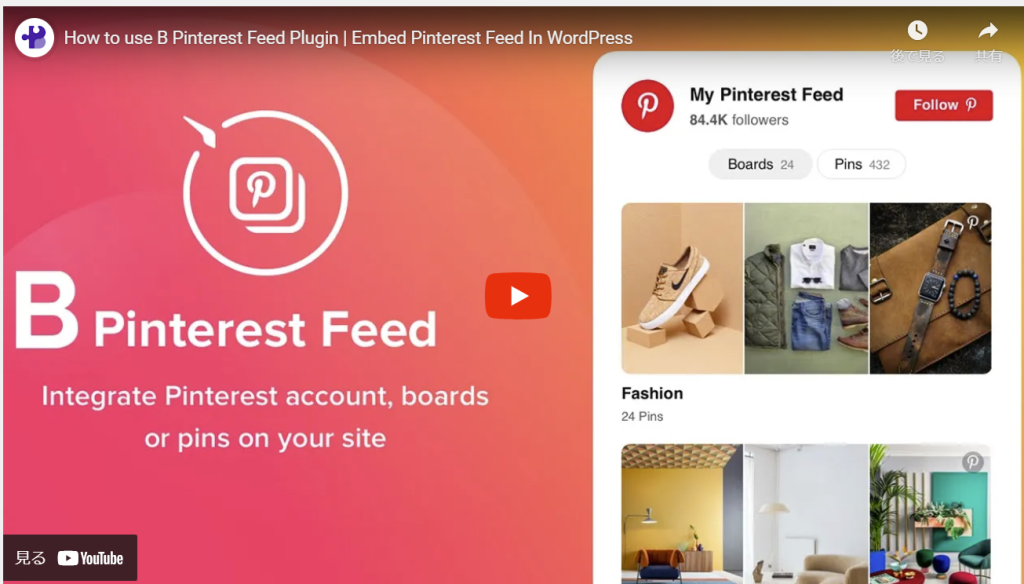1024x584 pixels.
Task: Select the Pins 432 tab
Action: [861, 164]
